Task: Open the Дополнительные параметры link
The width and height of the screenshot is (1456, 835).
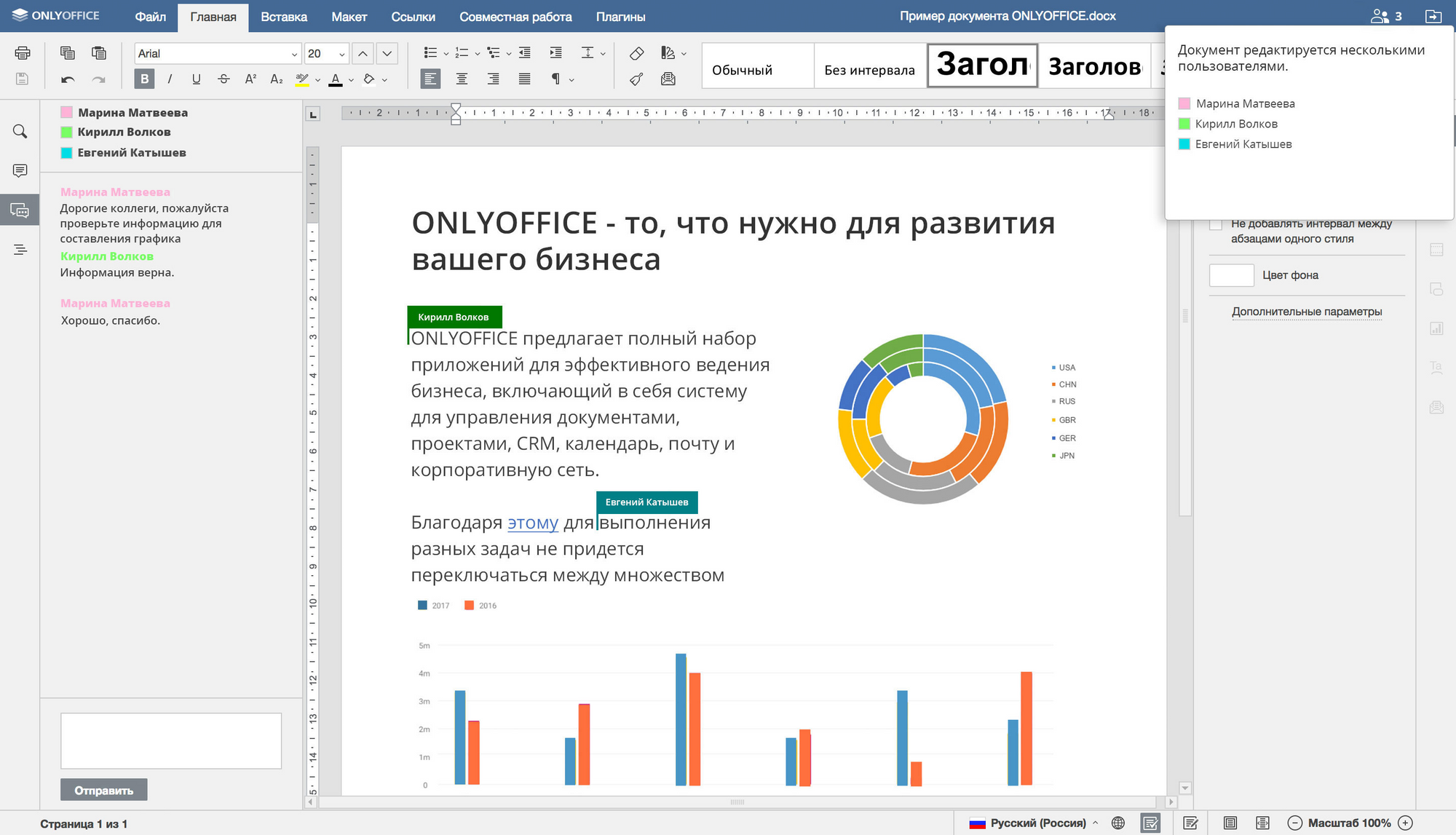Action: click(1307, 312)
